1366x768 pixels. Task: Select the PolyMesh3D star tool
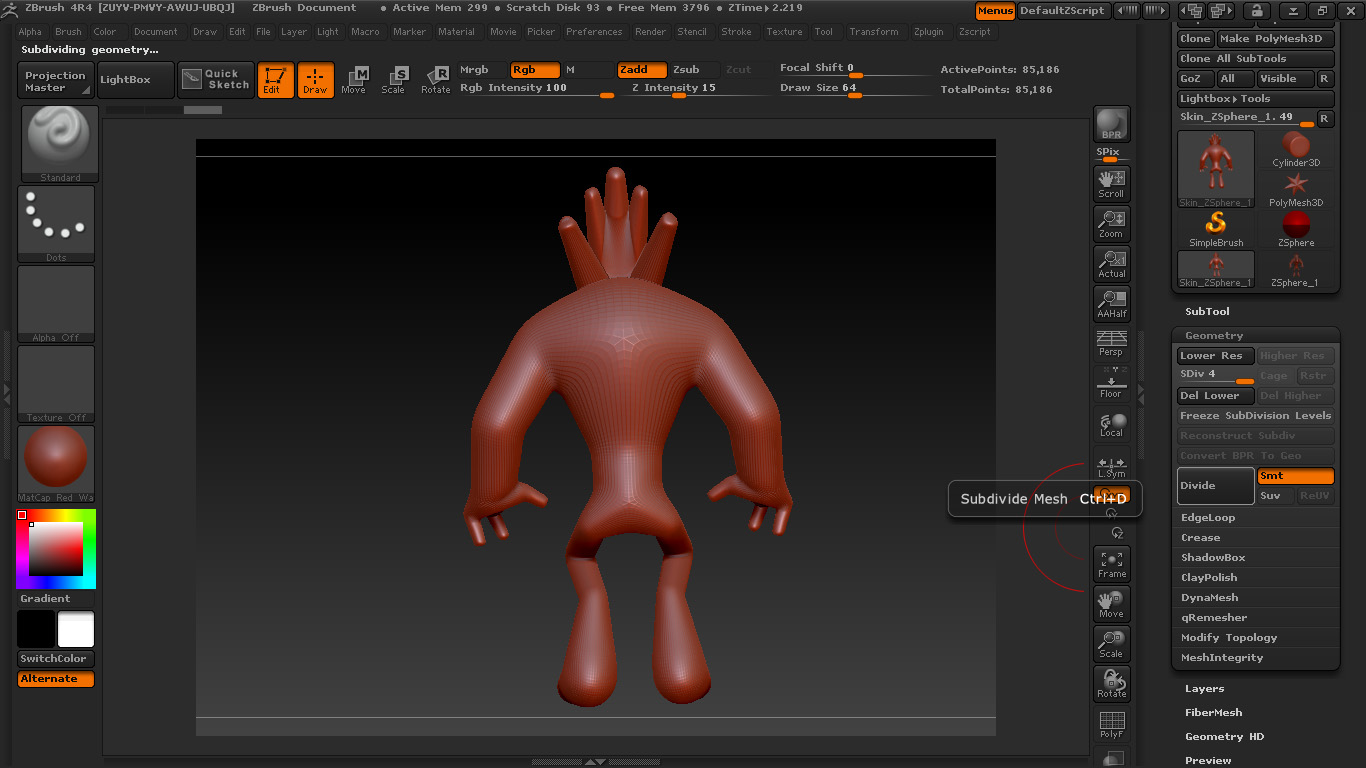[x=1296, y=189]
